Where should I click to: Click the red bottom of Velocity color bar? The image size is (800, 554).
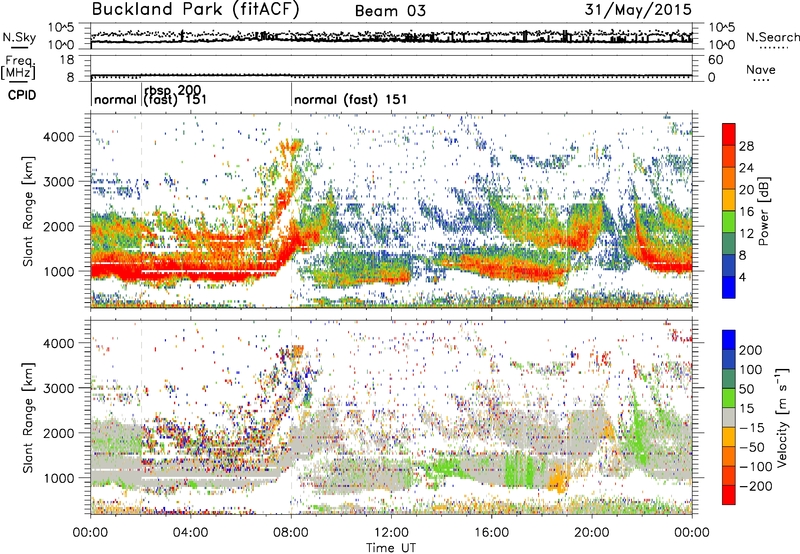tap(729, 495)
